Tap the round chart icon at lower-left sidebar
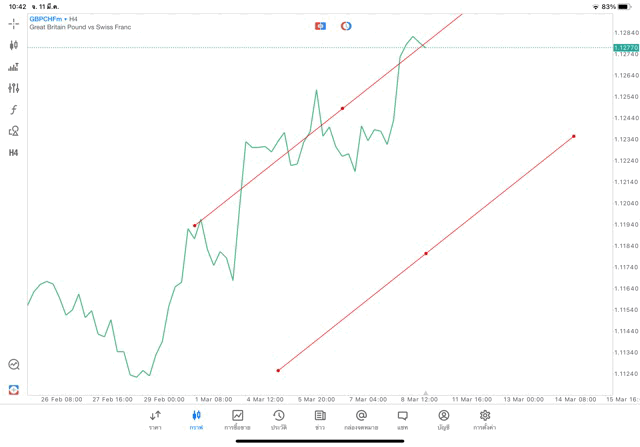The height and width of the screenshot is (447, 640). click(14, 365)
